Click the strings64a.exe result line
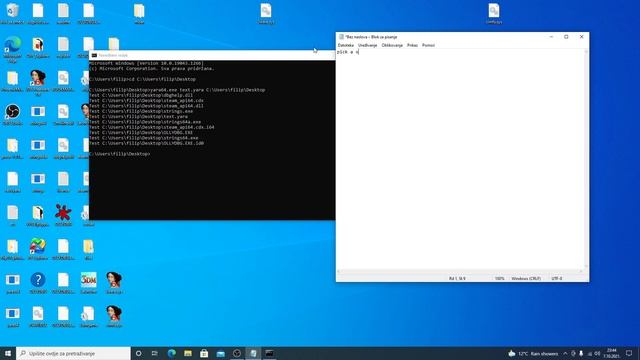Image resolution: width=640 pixels, height=360 pixels. [x=145, y=122]
